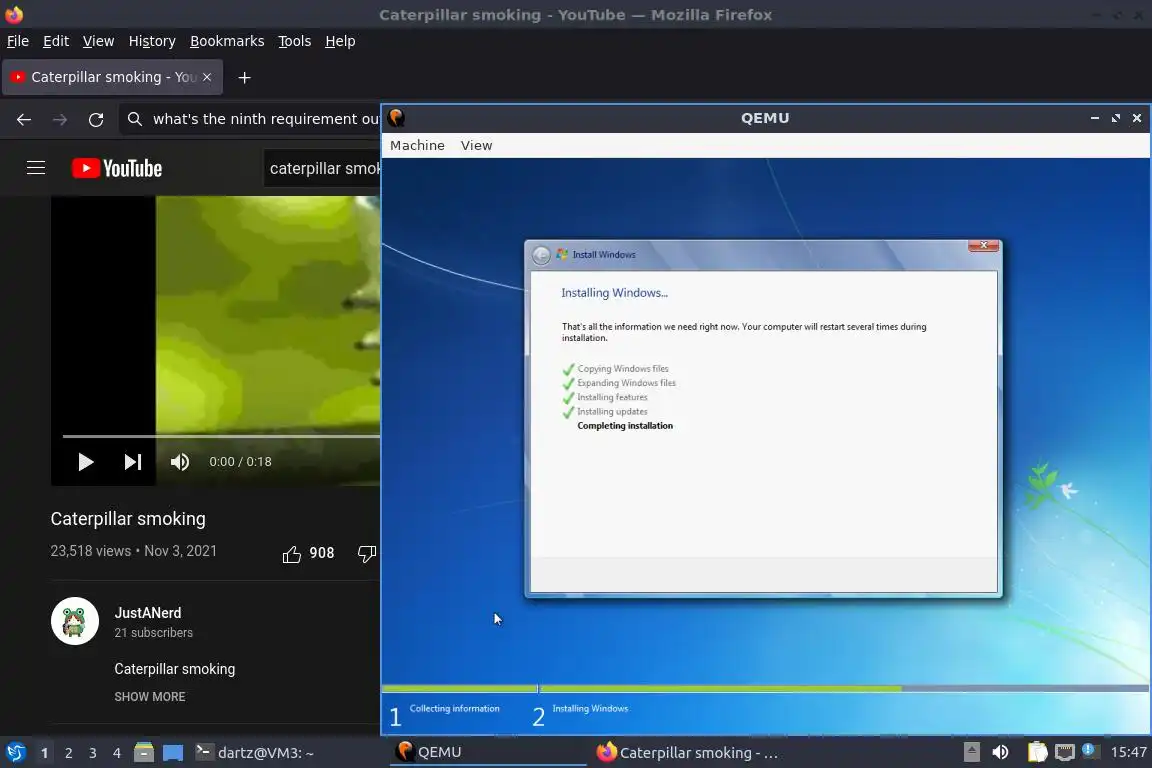The width and height of the screenshot is (1152, 768).
Task: Switch to workspace 2
Action: click(x=68, y=753)
